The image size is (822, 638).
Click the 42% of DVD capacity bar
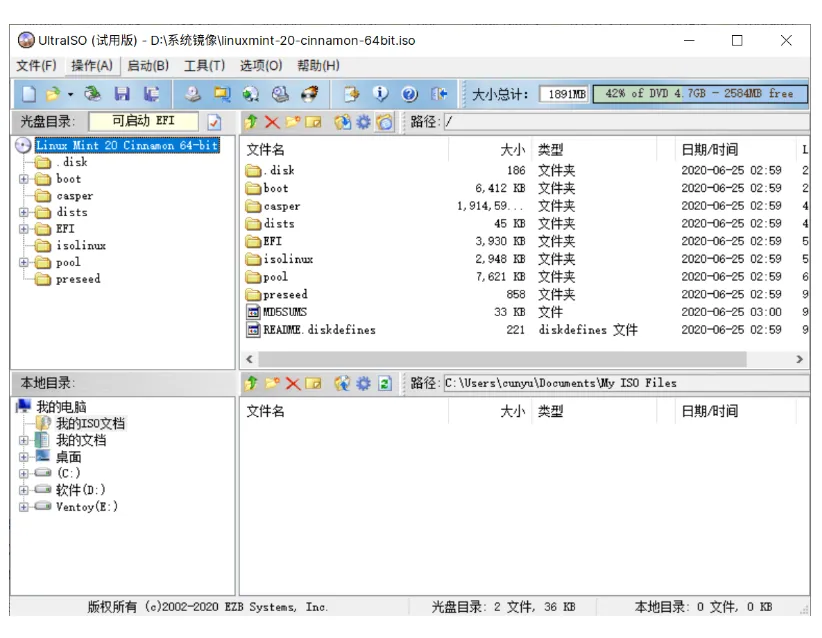click(x=700, y=94)
